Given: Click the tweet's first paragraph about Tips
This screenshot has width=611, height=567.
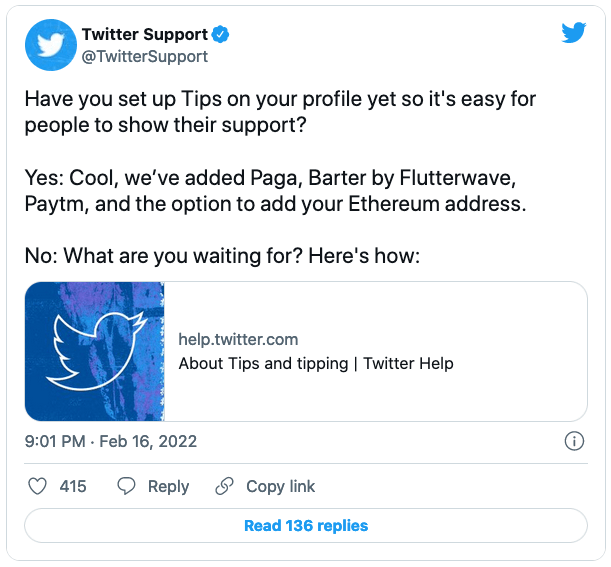Looking at the screenshot, I should coord(280,112).
